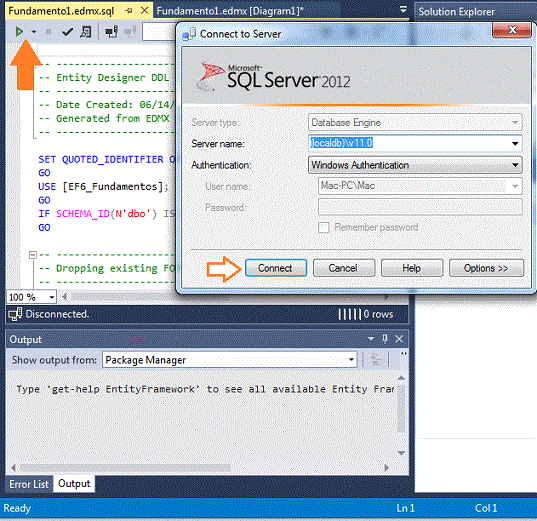
Task: Click the pin icon on Fundamento1.edmx.sql tab
Action: (x=129, y=11)
